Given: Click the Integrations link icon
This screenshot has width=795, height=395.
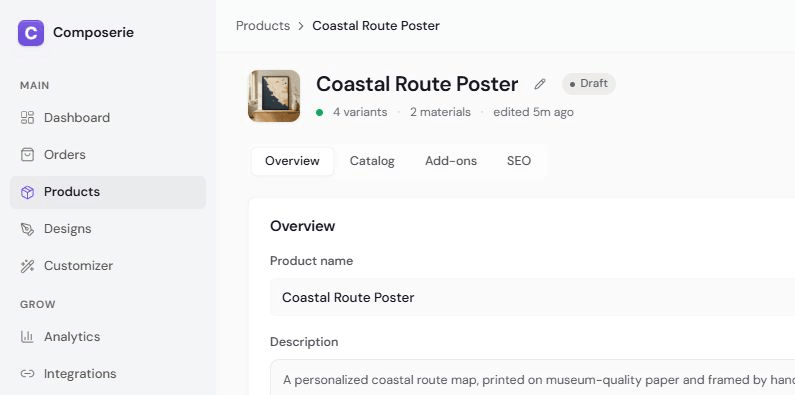Looking at the screenshot, I should pos(27,374).
